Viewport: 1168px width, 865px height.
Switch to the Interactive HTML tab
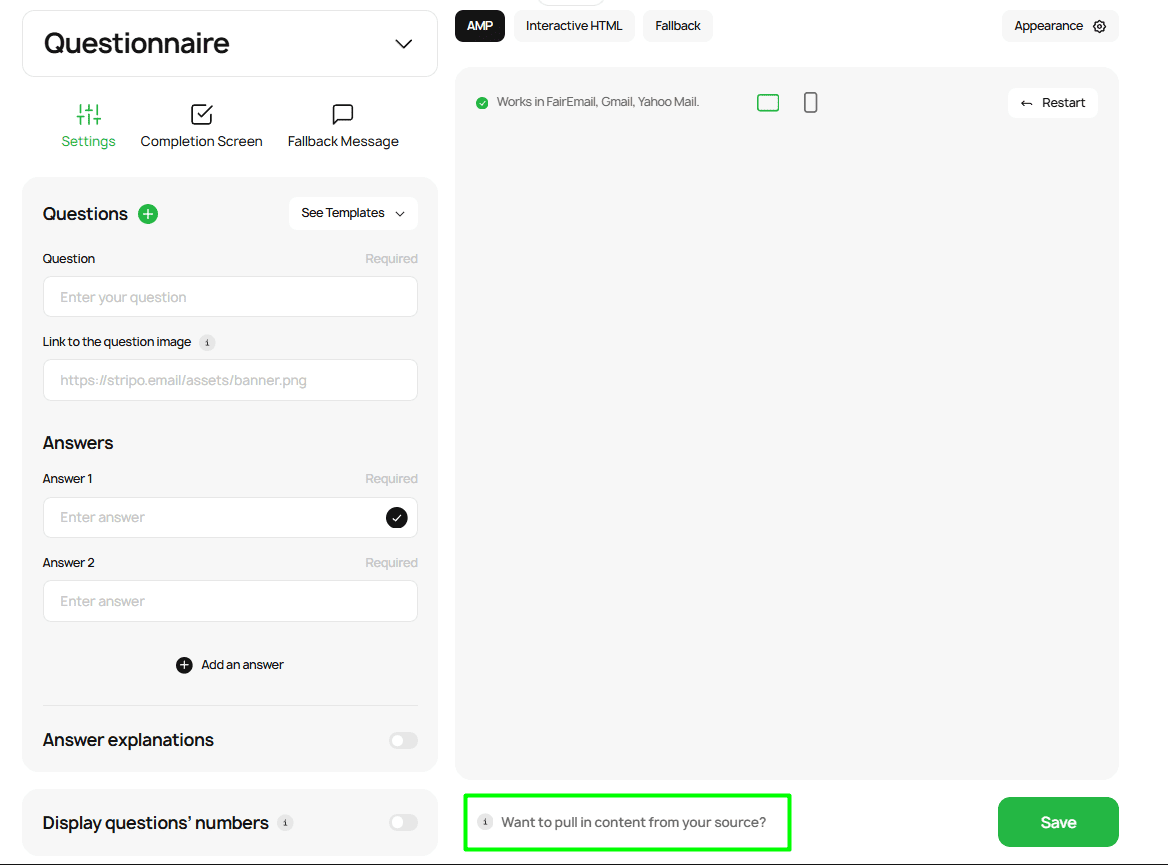[x=574, y=25]
